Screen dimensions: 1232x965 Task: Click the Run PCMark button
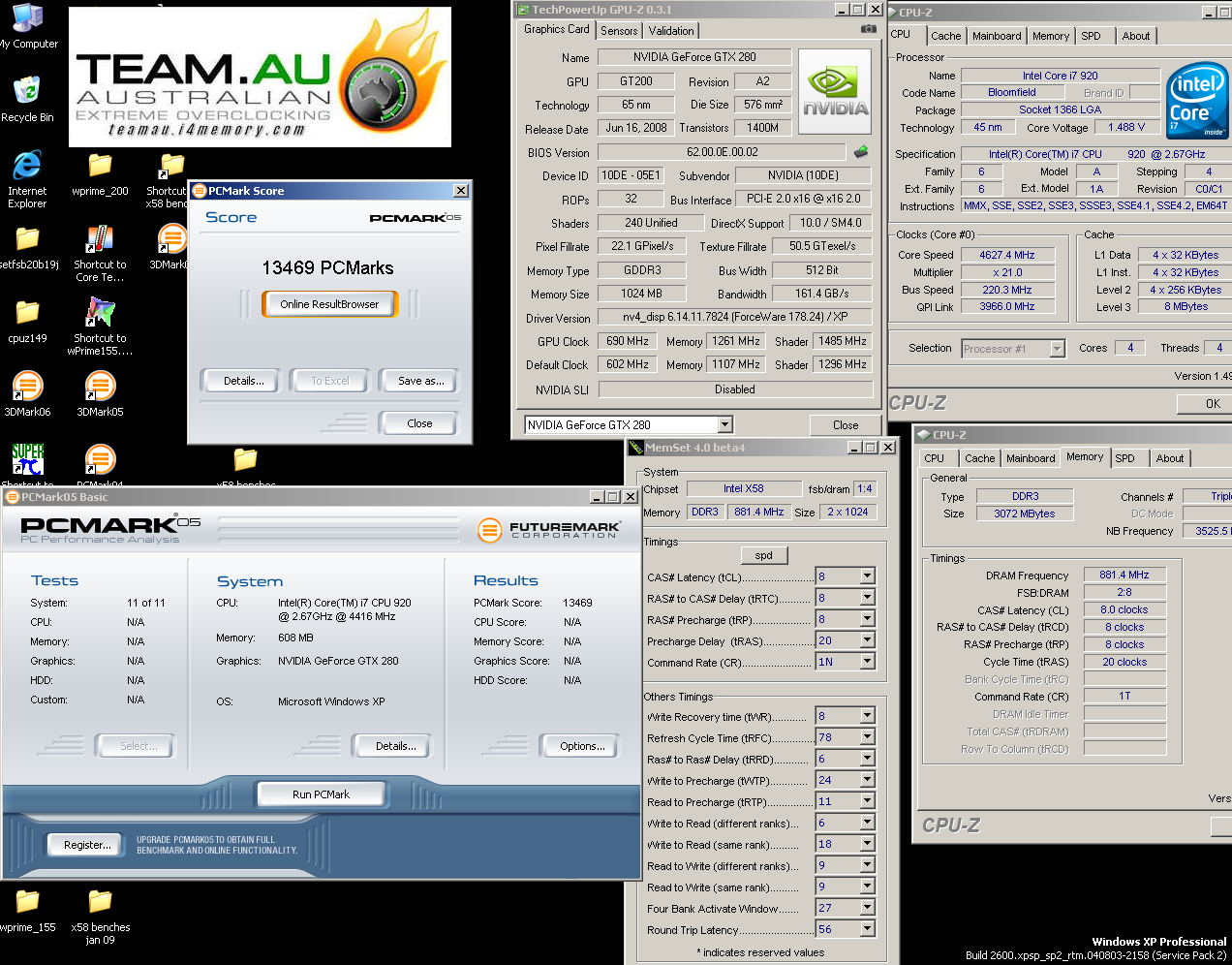[x=321, y=794]
